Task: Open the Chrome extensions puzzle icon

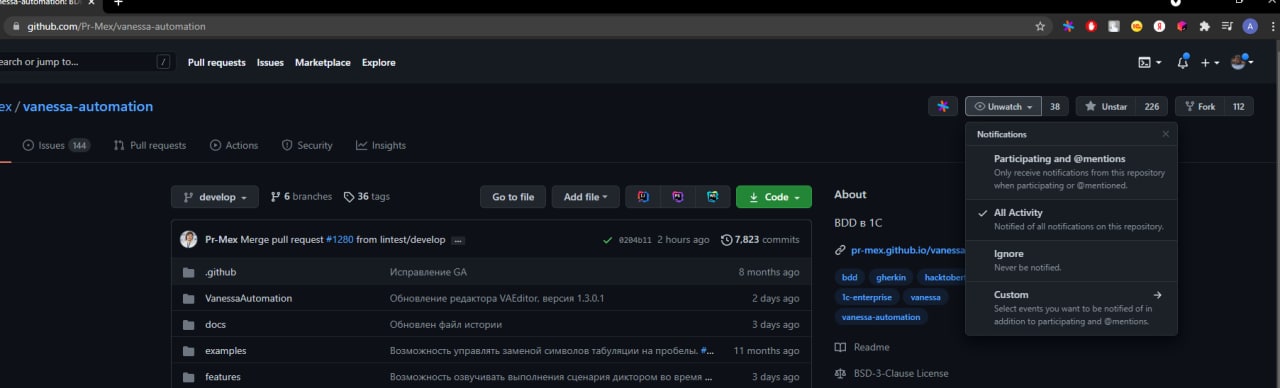Action: coord(1204,26)
